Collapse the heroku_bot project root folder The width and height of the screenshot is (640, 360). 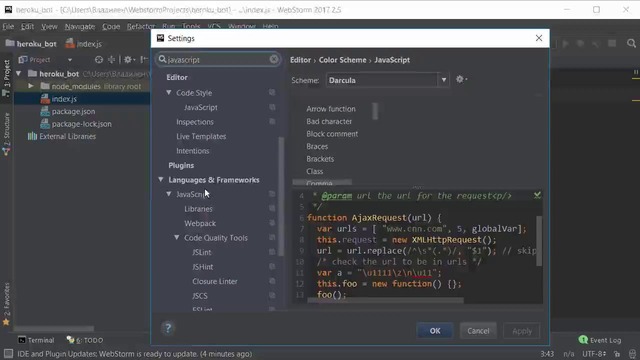click(x=18, y=74)
